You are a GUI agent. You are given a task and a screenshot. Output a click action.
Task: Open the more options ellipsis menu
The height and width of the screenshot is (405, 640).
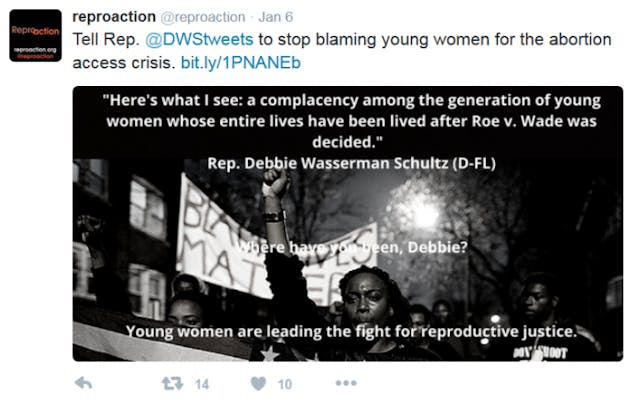tap(346, 383)
